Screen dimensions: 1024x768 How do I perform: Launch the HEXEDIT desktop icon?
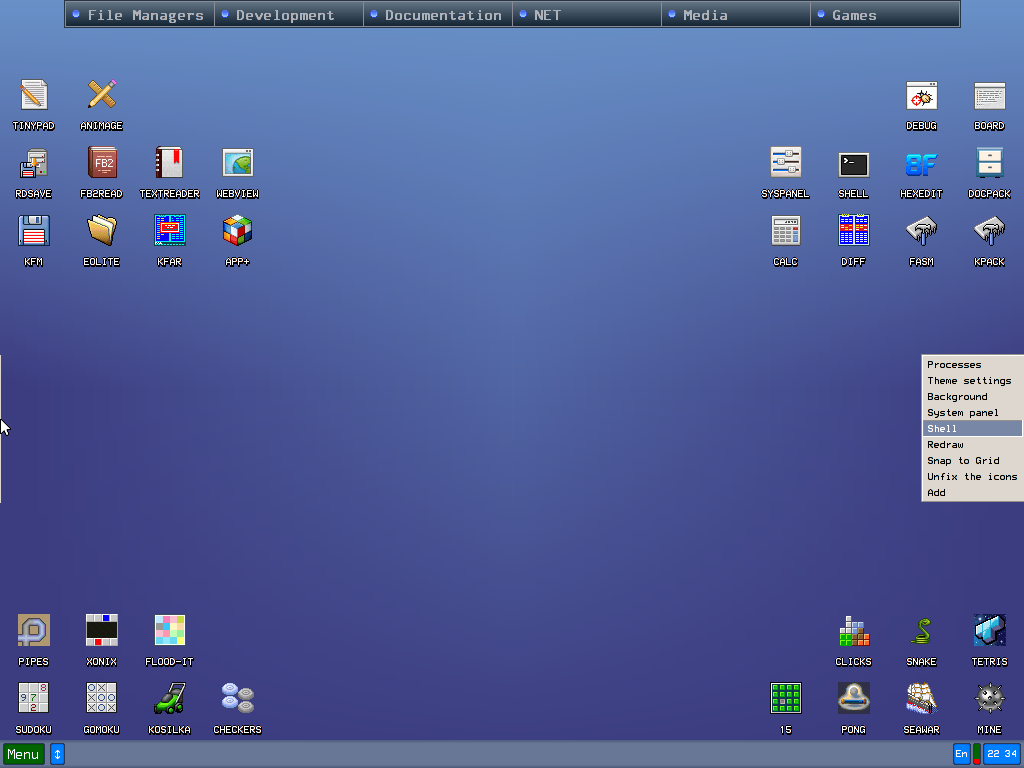tap(921, 164)
